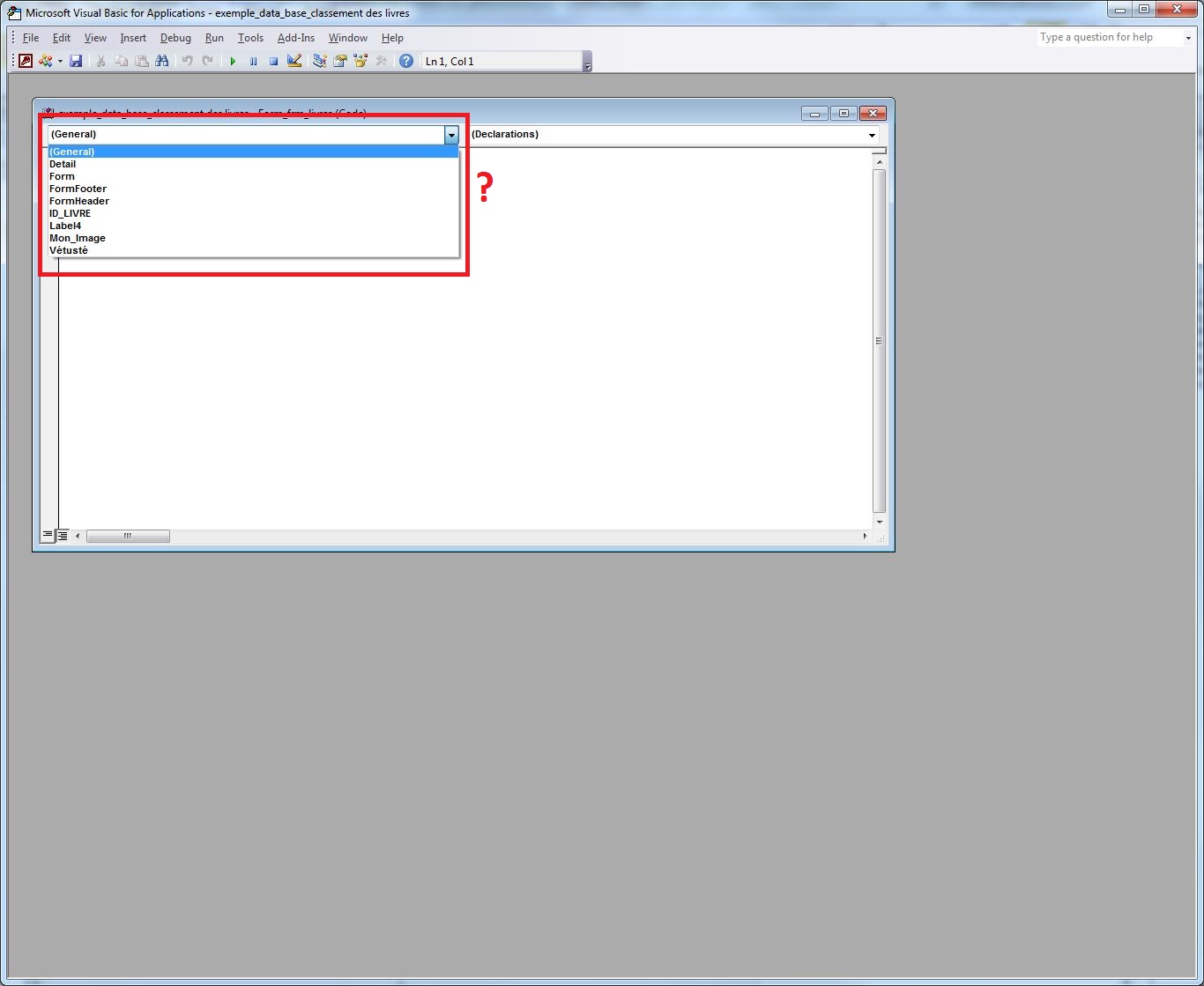Image resolution: width=1204 pixels, height=986 pixels.
Task: Open the Properties Window icon
Action: coord(340,61)
